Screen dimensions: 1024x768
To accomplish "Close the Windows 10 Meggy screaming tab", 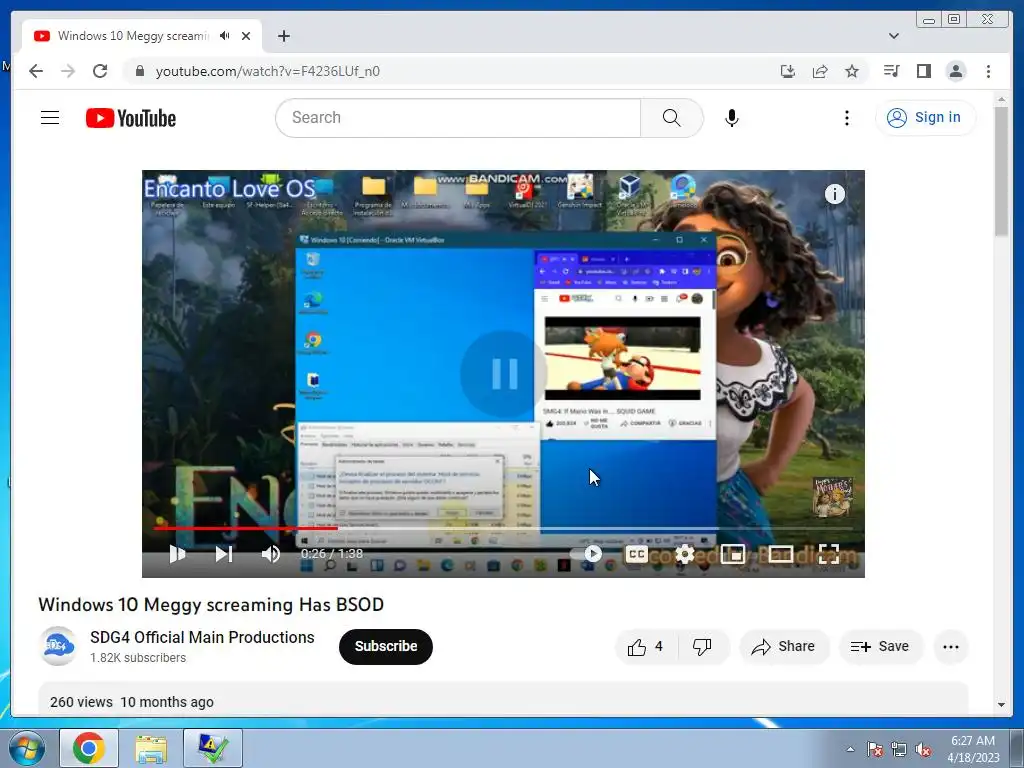I will (x=246, y=36).
